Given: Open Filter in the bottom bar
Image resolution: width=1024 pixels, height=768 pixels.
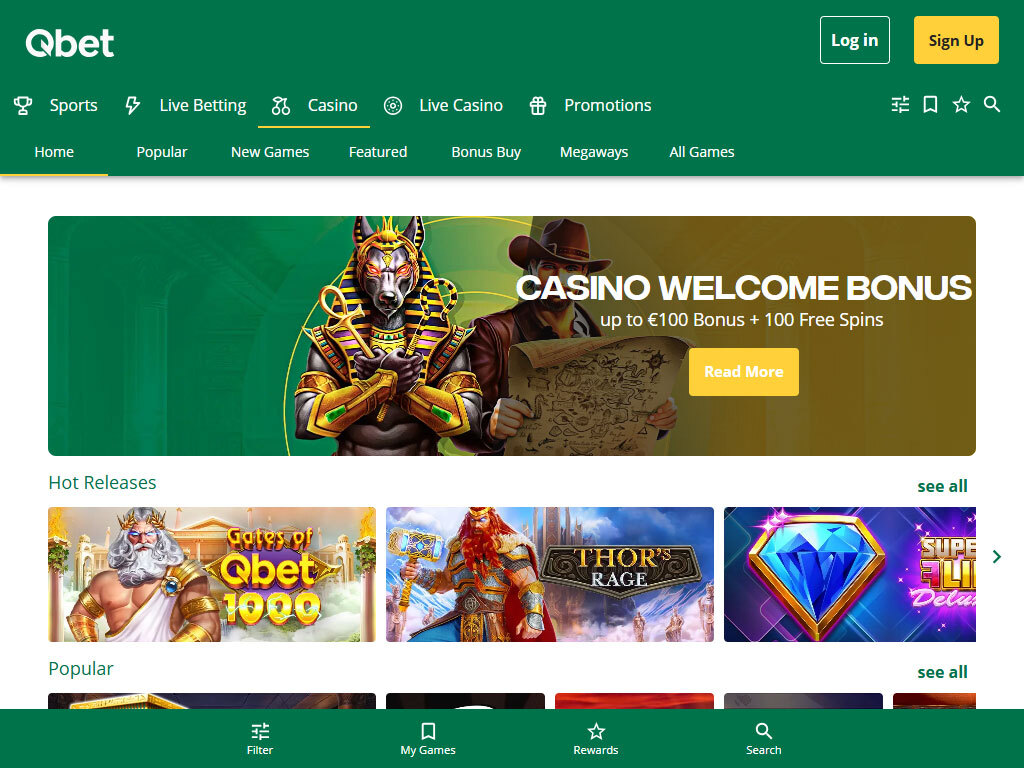Looking at the screenshot, I should [x=260, y=739].
